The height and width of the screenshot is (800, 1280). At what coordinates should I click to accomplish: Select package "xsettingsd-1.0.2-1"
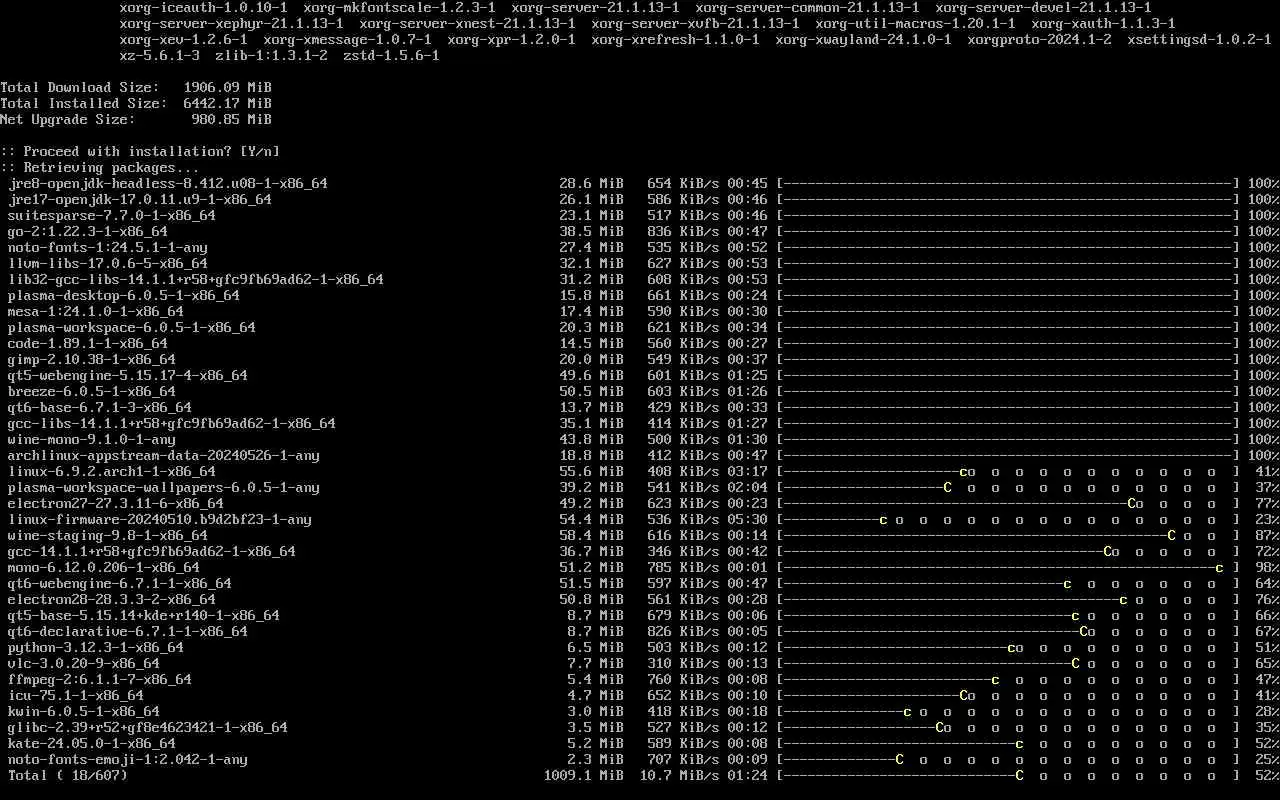pos(1200,39)
